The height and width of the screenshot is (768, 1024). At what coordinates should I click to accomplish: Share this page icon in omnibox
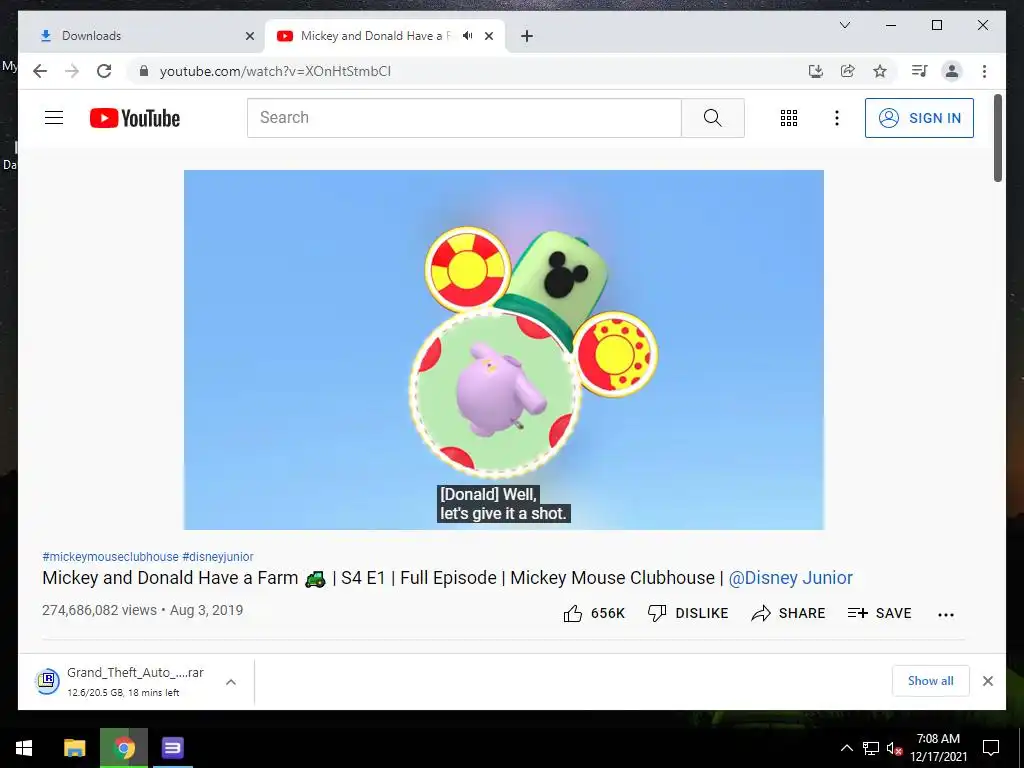(848, 71)
